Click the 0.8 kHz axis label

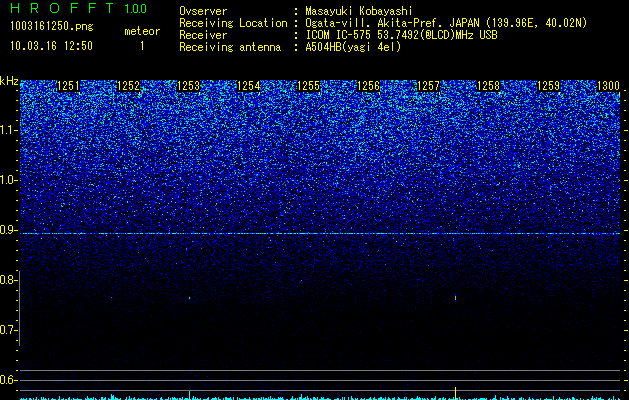point(8,280)
